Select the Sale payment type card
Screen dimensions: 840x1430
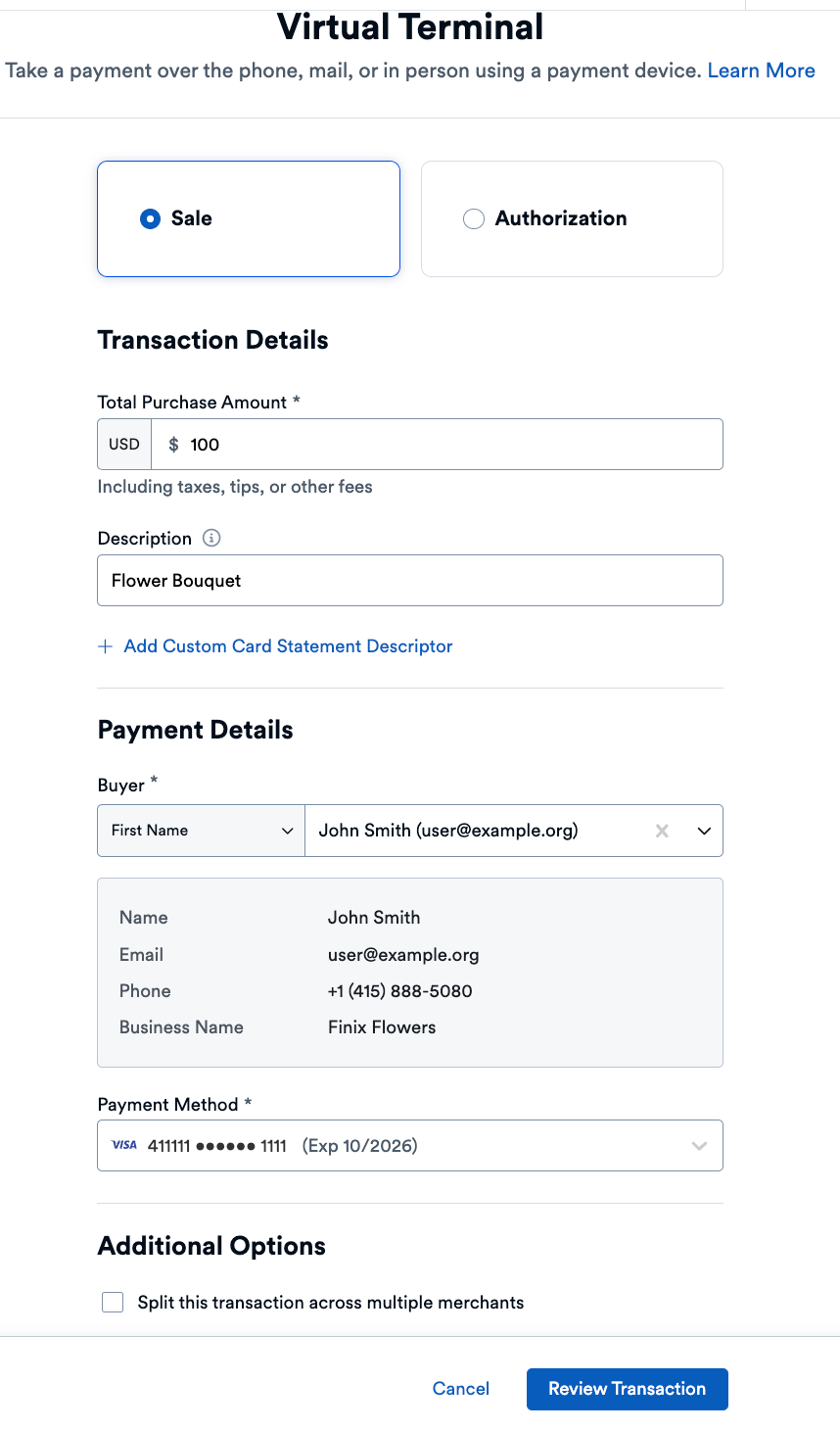tap(248, 218)
